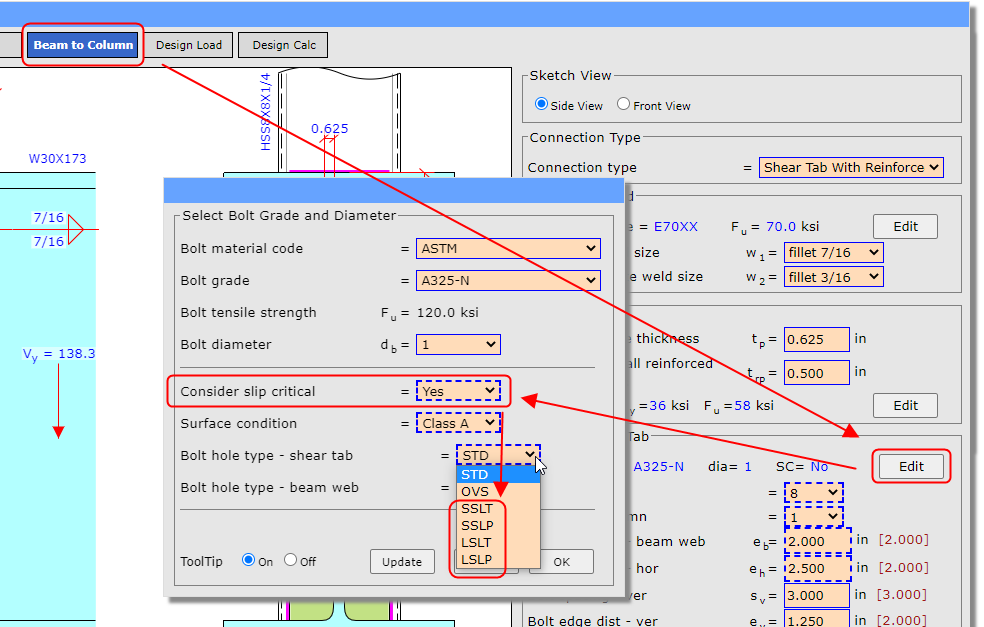The image size is (984, 627).
Task: Open the Design Calc tab
Action: click(x=284, y=45)
